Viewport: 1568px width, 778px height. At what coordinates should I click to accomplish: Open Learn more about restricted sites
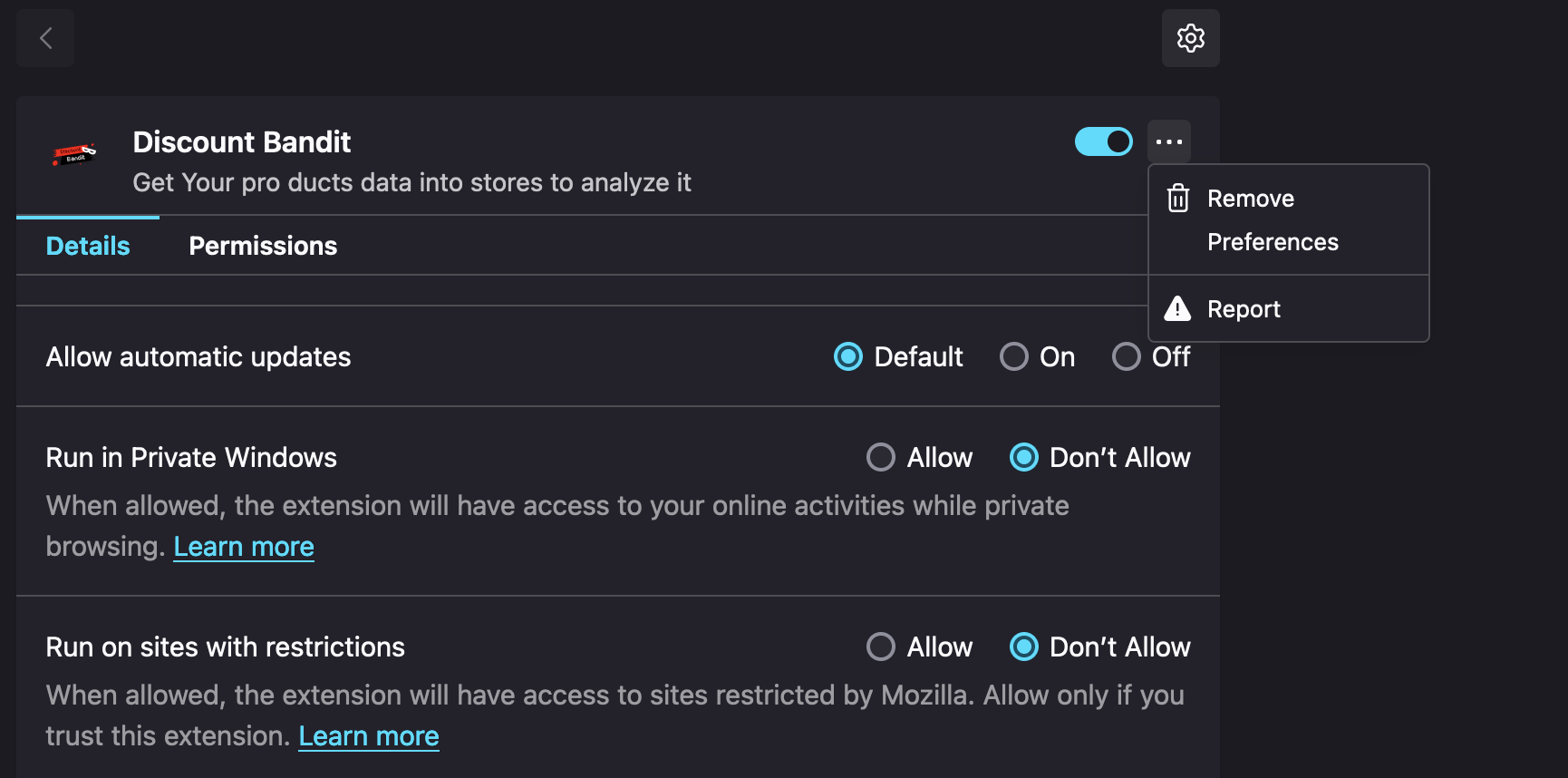pos(369,736)
